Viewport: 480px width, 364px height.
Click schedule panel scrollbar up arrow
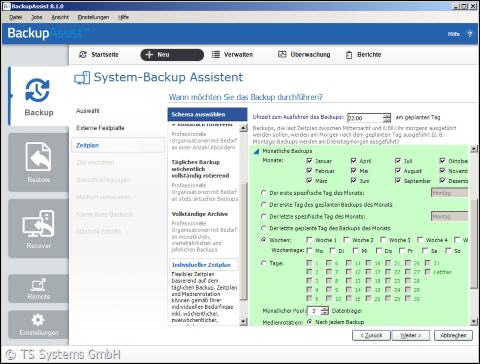[474, 149]
